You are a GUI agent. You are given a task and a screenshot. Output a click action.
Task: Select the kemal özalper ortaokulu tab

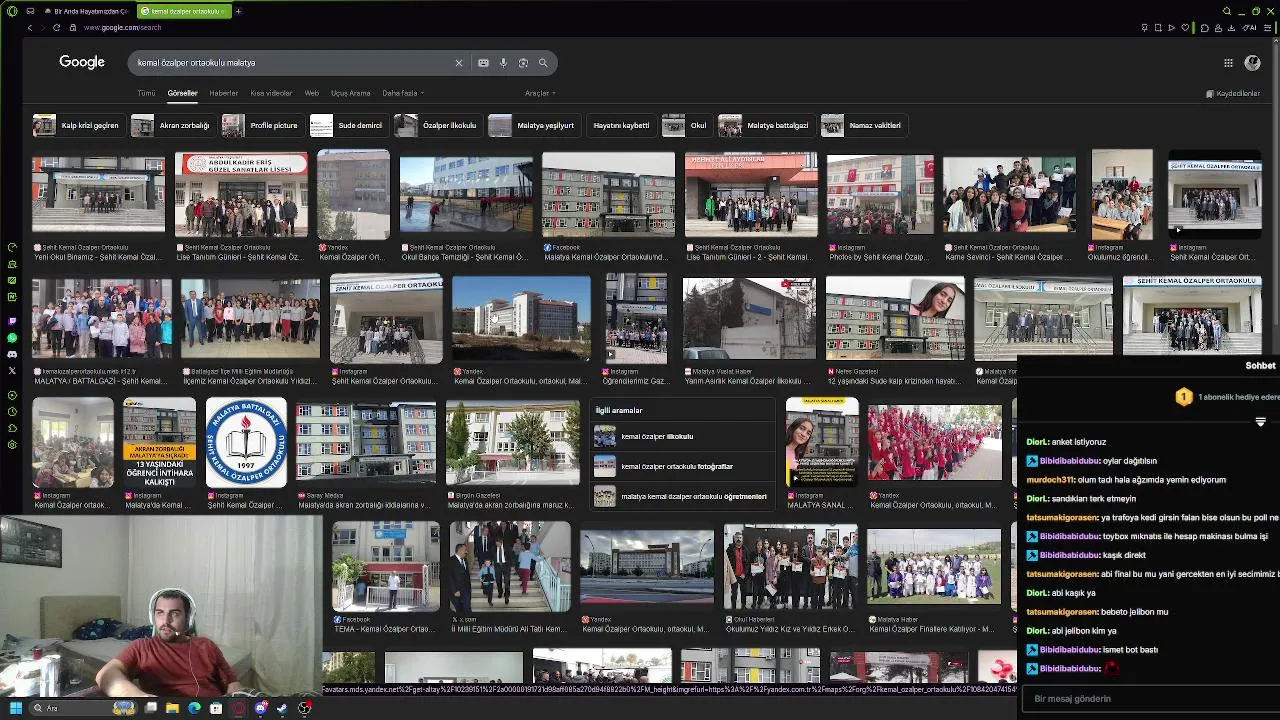coord(183,11)
